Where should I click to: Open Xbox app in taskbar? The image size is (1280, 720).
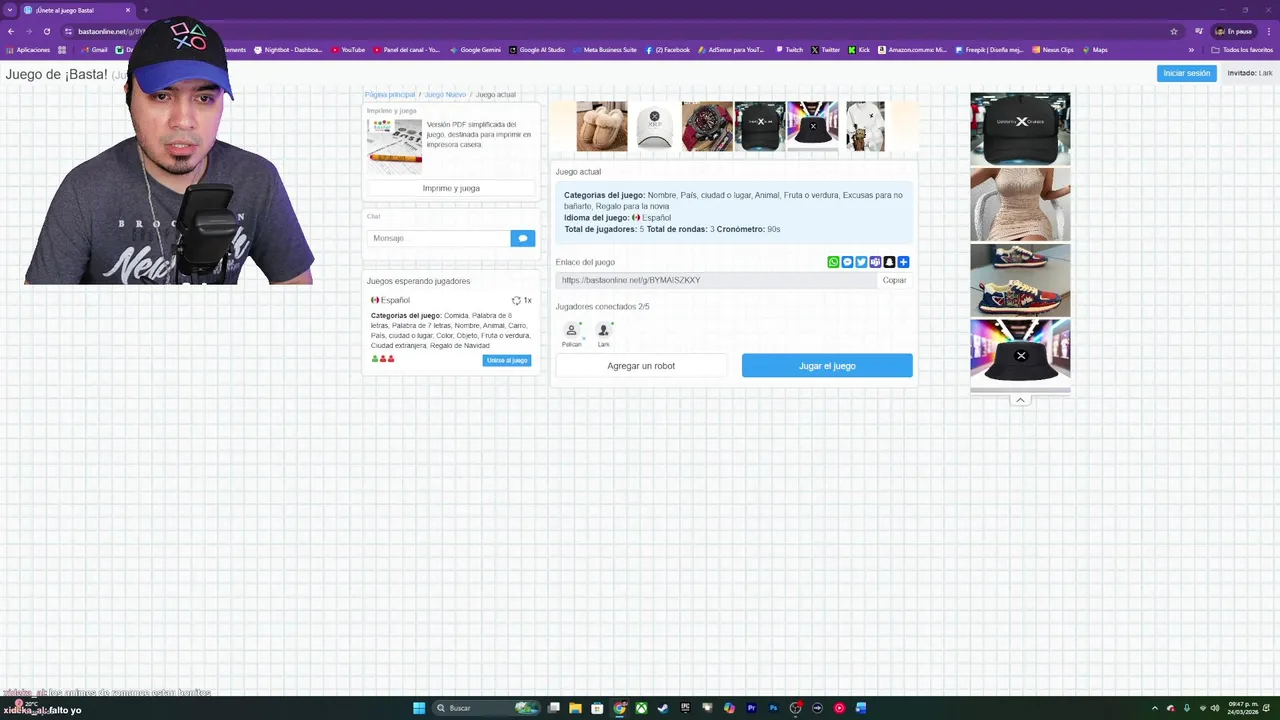[641, 708]
